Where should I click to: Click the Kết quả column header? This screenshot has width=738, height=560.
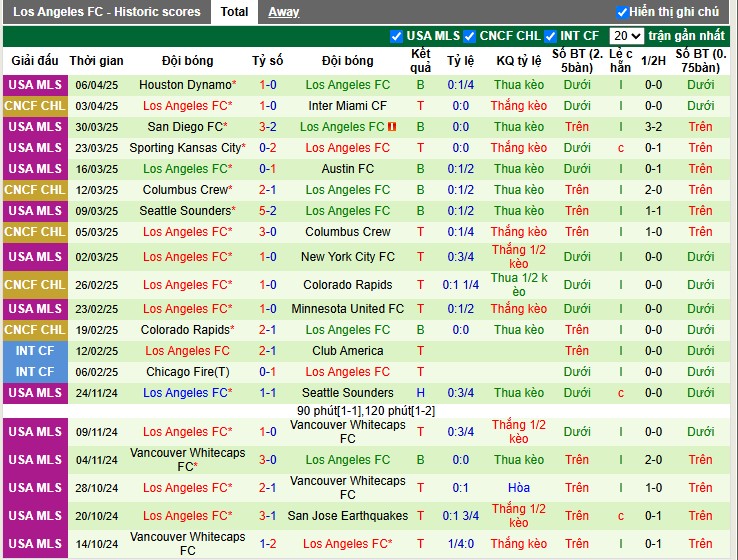(x=420, y=61)
